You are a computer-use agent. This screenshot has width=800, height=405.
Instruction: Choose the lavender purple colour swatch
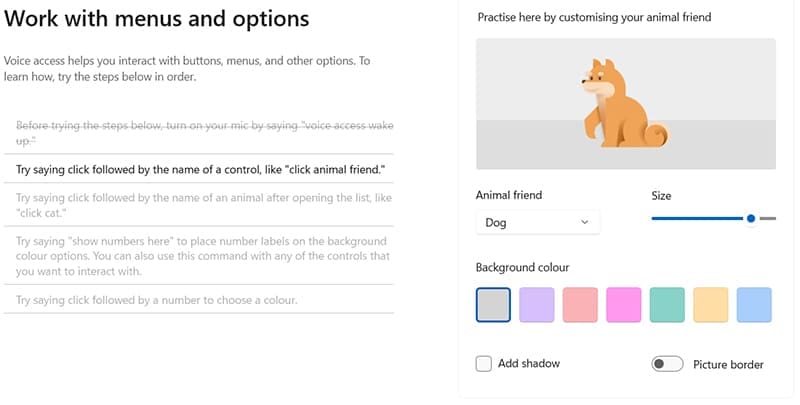tap(537, 305)
